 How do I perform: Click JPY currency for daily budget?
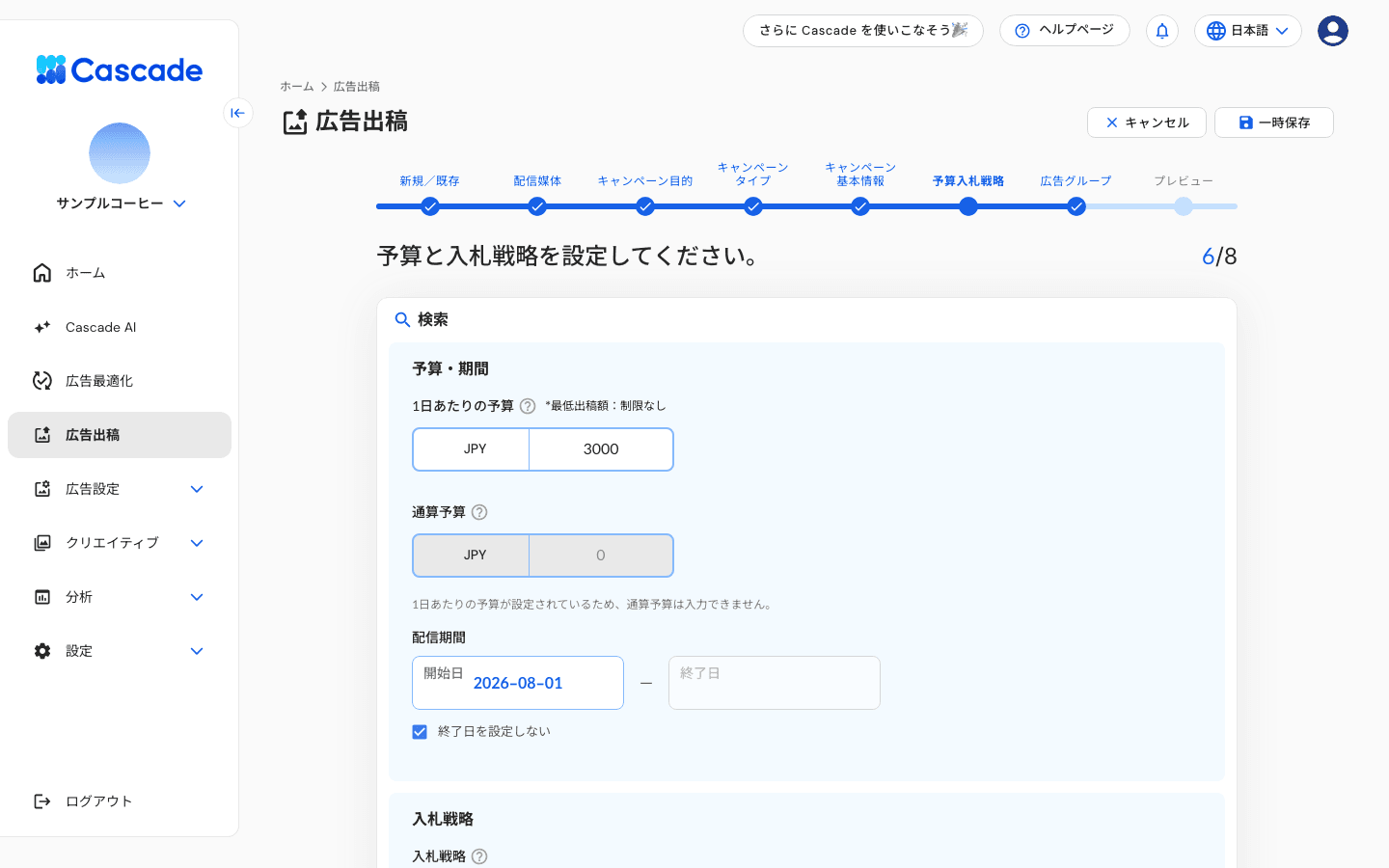coord(472,449)
